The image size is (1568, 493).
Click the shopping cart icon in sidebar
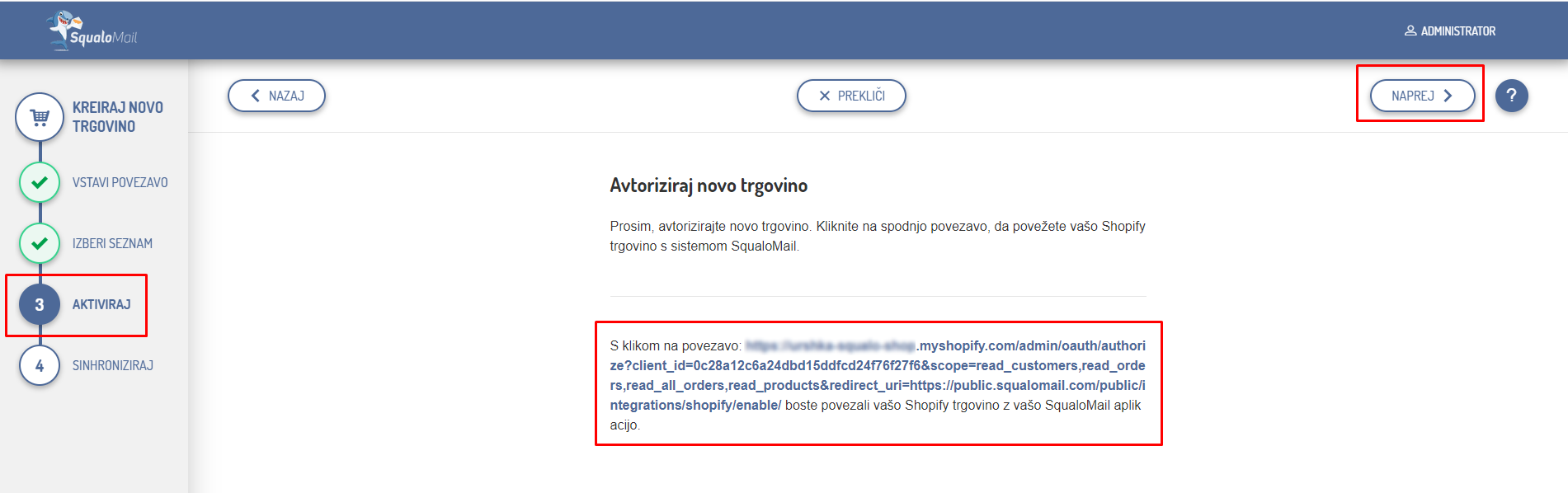[x=40, y=117]
